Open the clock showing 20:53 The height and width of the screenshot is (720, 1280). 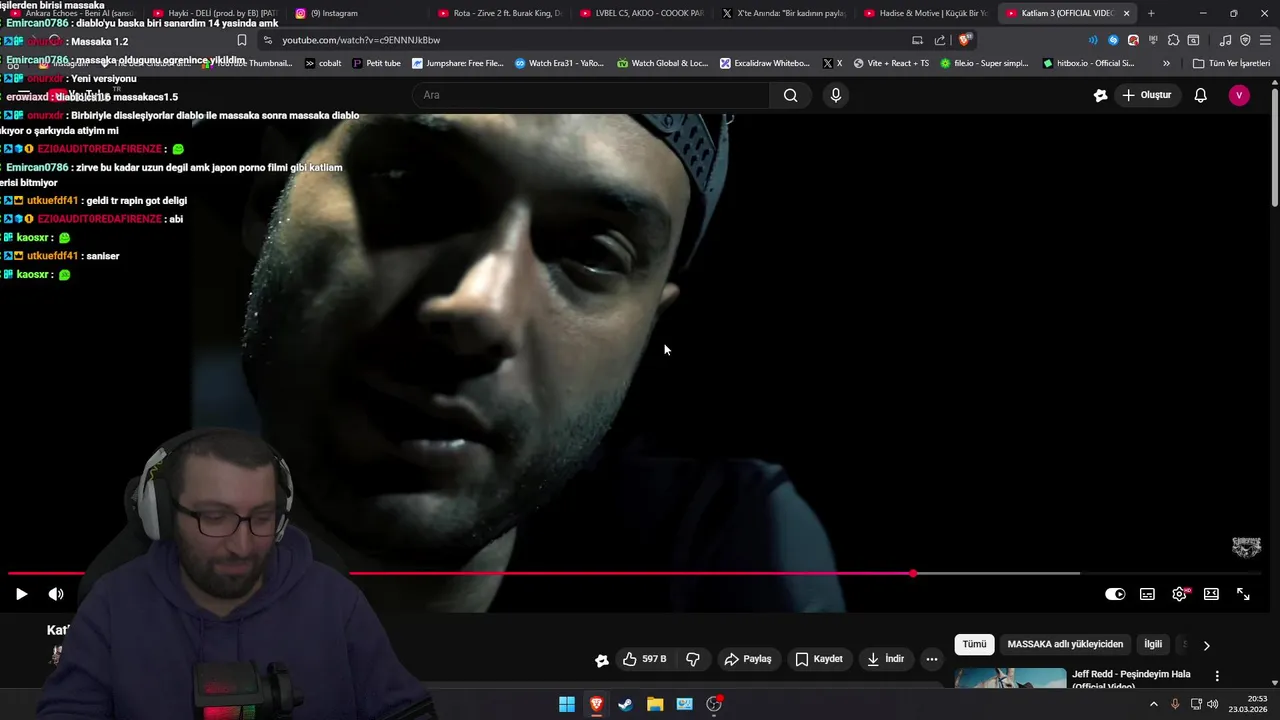1248,704
